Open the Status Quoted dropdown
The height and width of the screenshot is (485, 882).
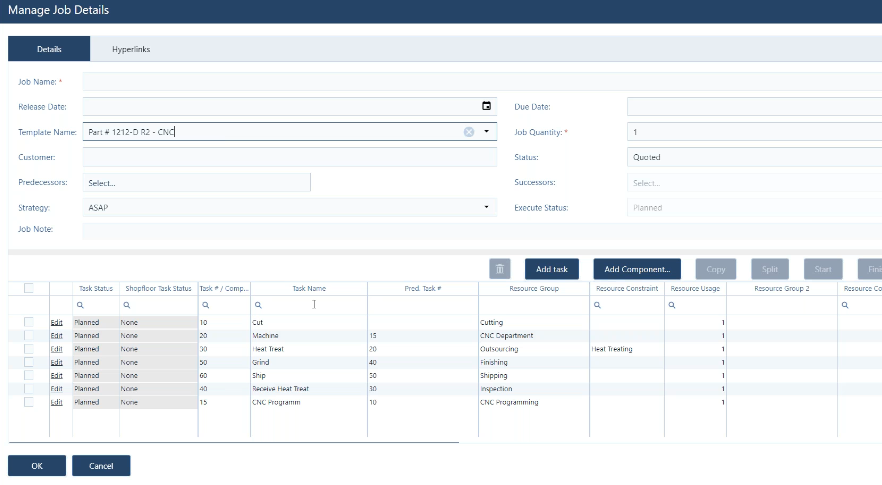point(754,157)
